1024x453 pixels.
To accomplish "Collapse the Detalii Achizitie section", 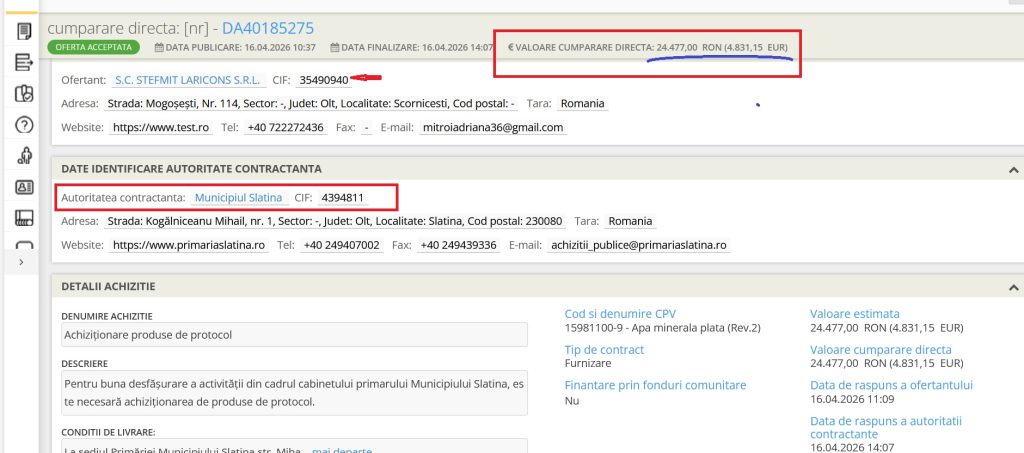I will tap(1012, 287).
